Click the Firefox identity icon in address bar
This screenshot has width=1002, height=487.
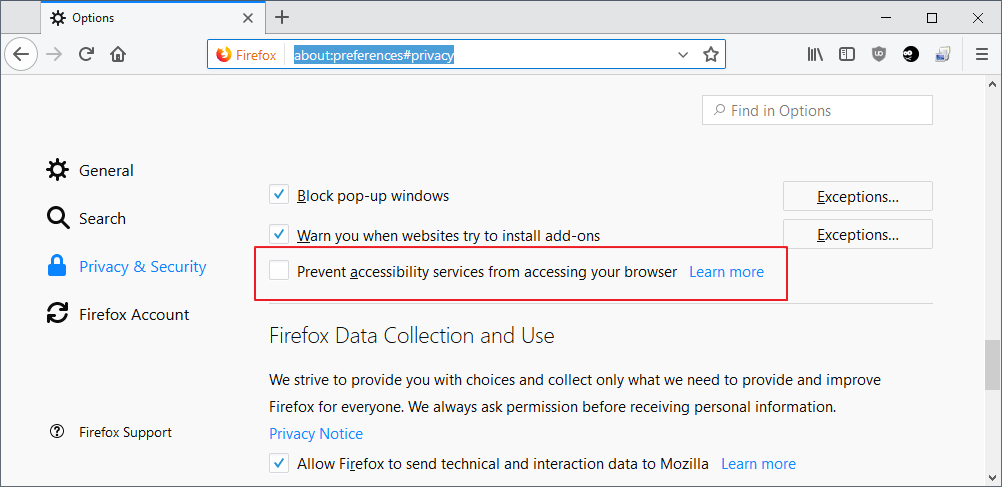[x=224, y=55]
